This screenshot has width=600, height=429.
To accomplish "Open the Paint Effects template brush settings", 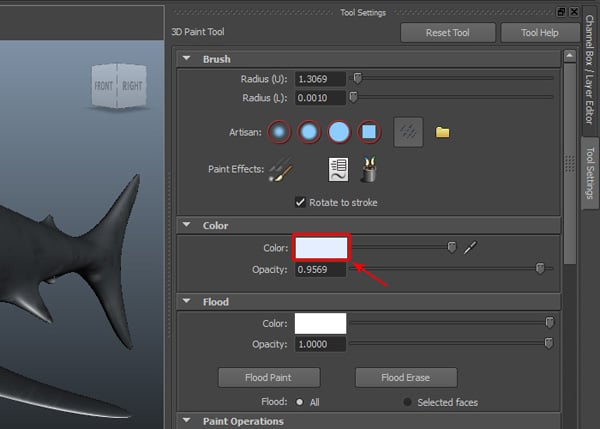I will 339,170.
